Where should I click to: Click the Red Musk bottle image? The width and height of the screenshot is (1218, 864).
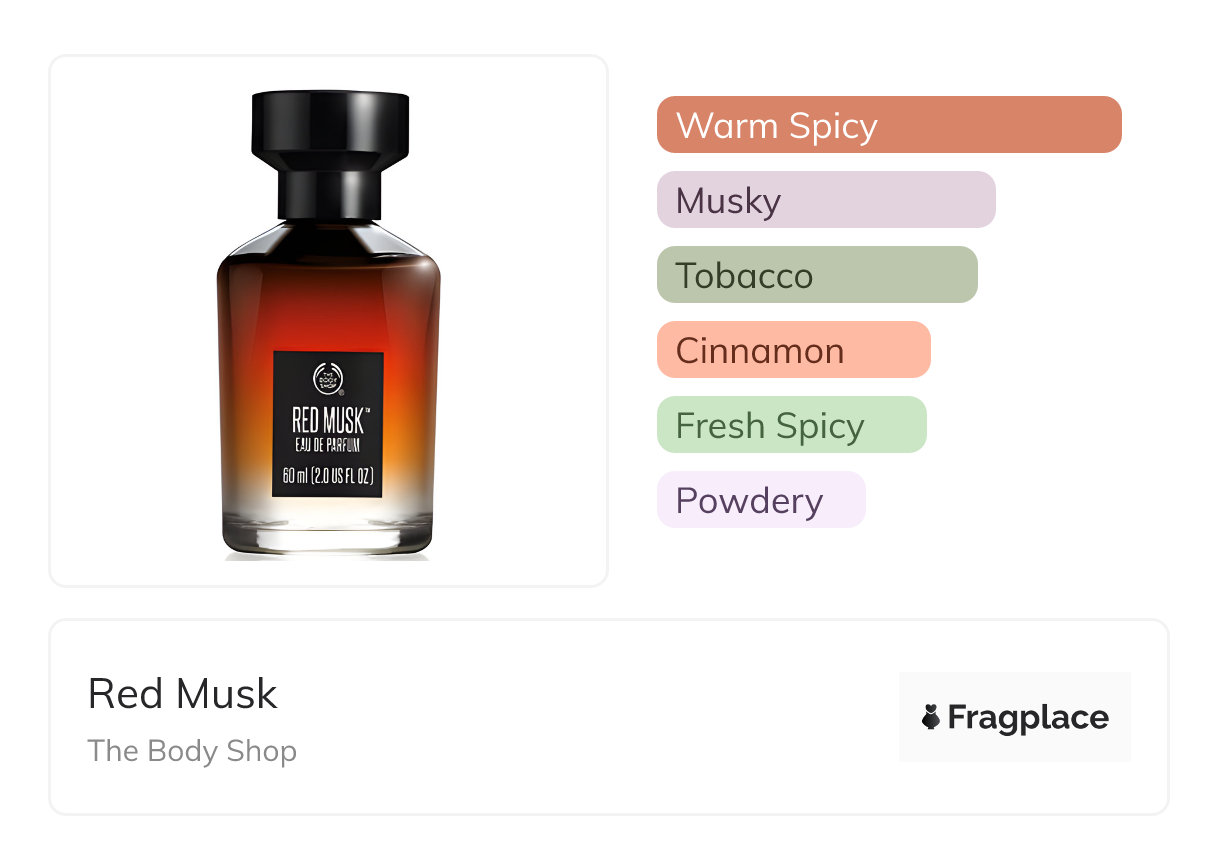(x=329, y=325)
